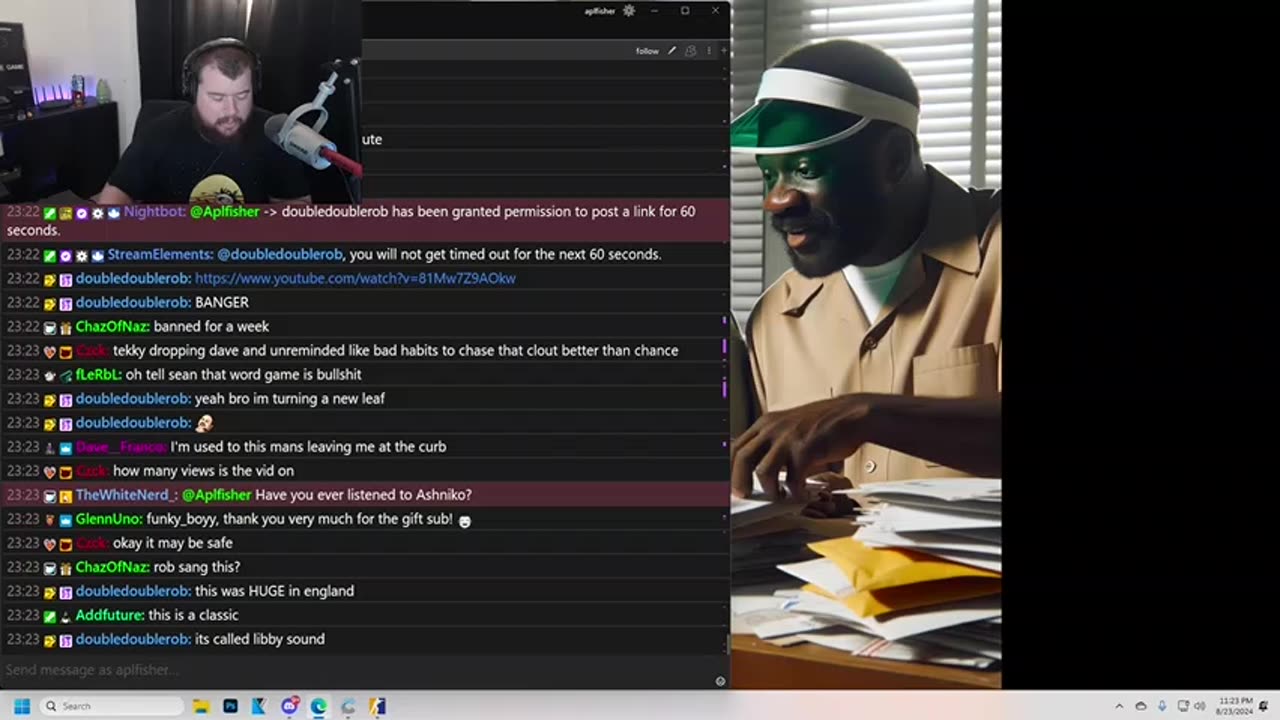
Task: Click username fLeRbL in chat
Action: click(99, 374)
